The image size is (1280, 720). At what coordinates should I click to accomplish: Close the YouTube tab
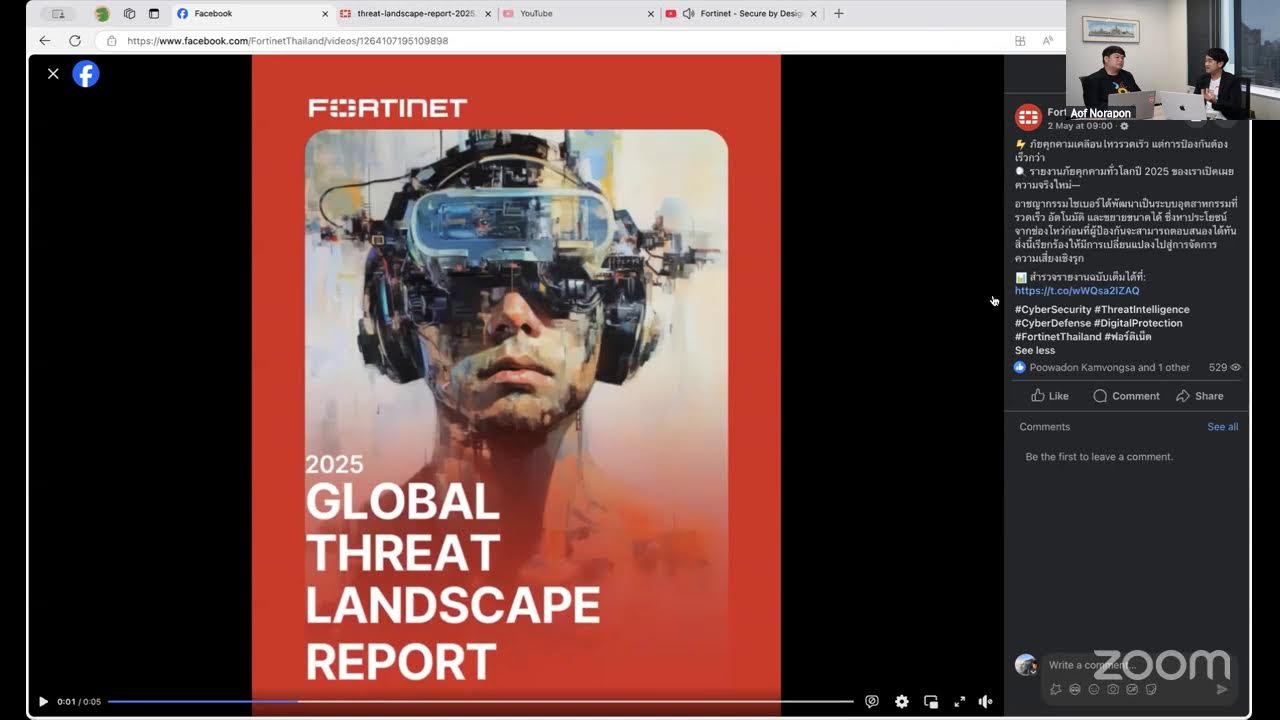(x=651, y=14)
